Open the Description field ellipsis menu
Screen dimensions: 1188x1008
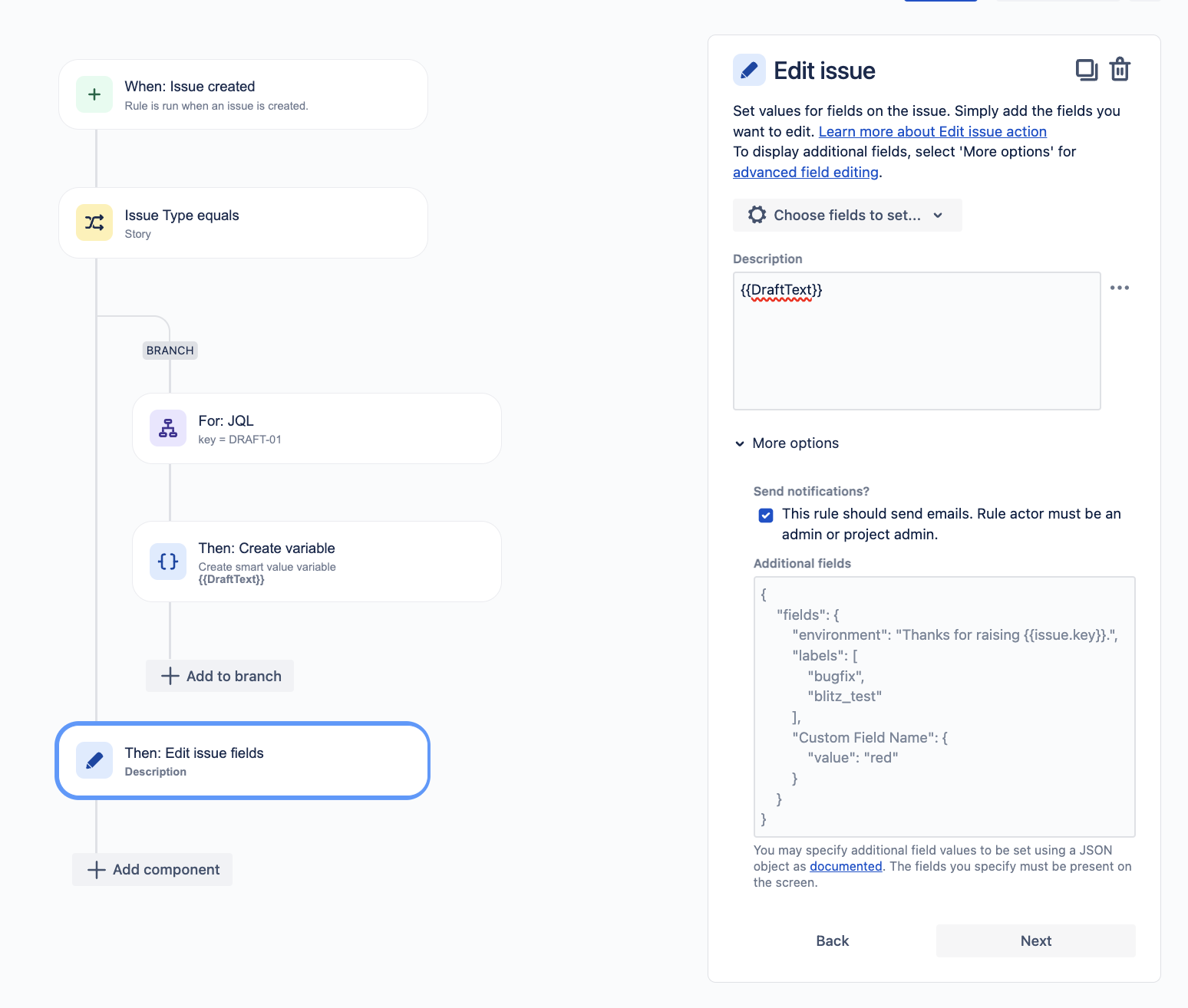coord(1120,288)
